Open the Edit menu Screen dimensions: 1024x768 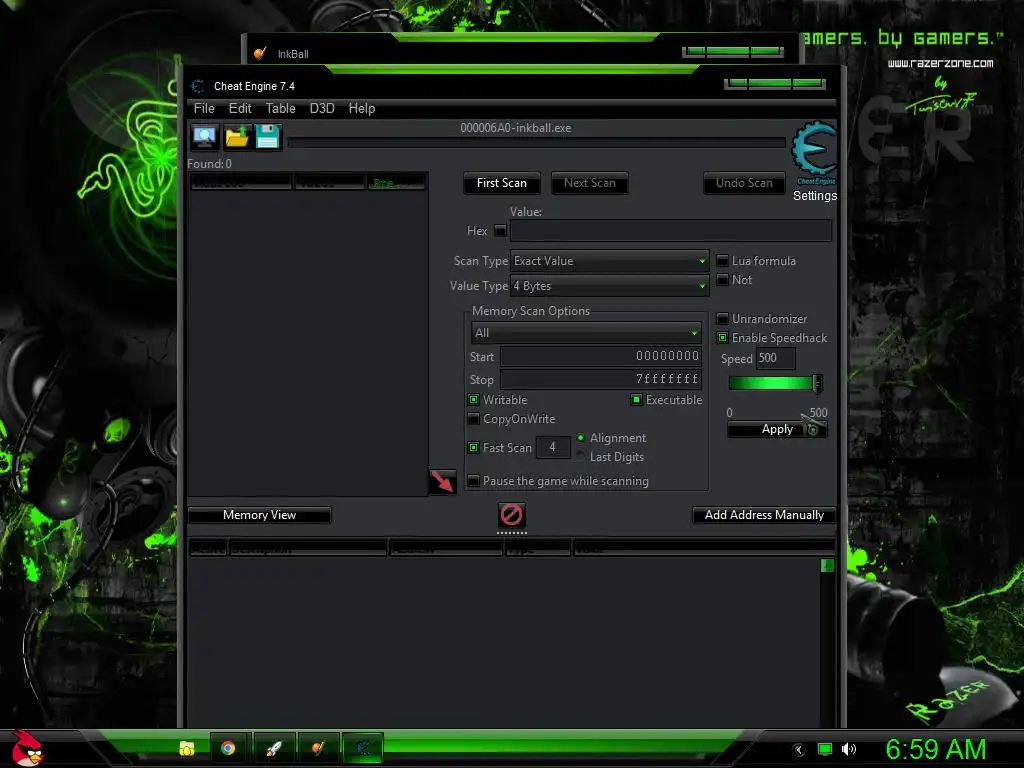pos(240,108)
